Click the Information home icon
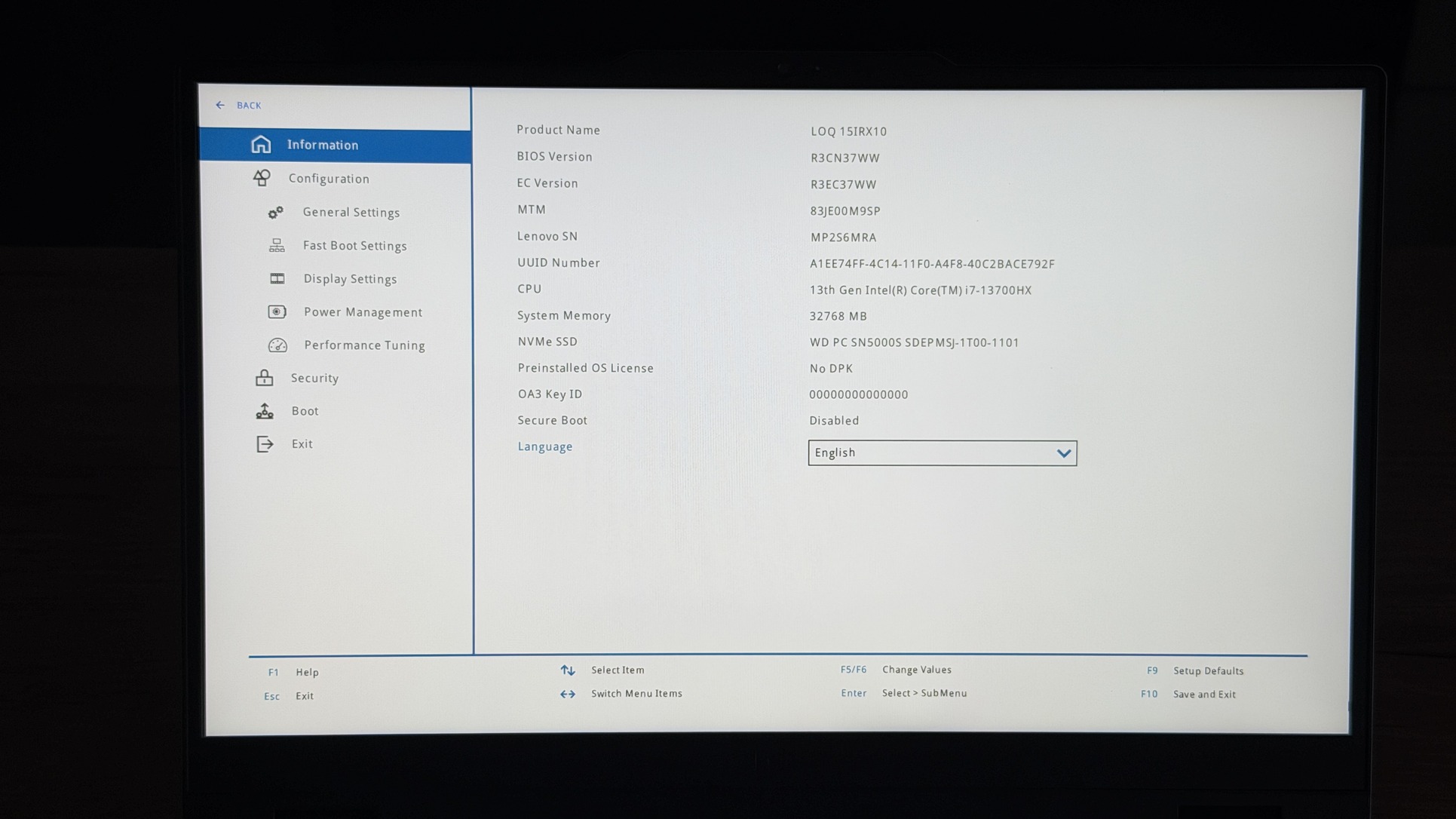This screenshot has width=1456, height=819. click(x=261, y=144)
